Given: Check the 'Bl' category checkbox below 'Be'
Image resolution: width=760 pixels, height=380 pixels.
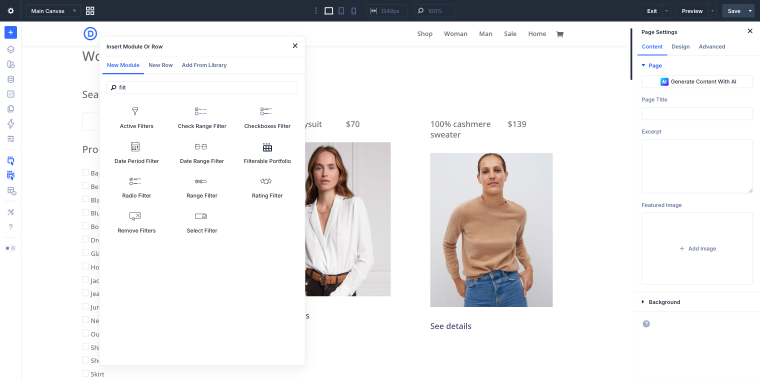Looking at the screenshot, I should pos(85,199).
